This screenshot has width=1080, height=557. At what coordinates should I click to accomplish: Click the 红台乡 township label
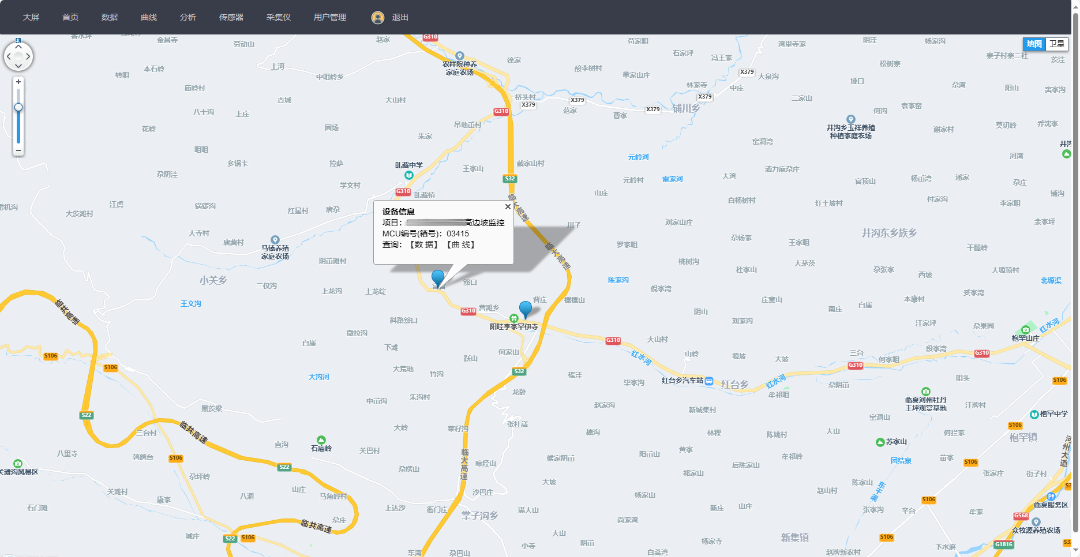point(735,384)
